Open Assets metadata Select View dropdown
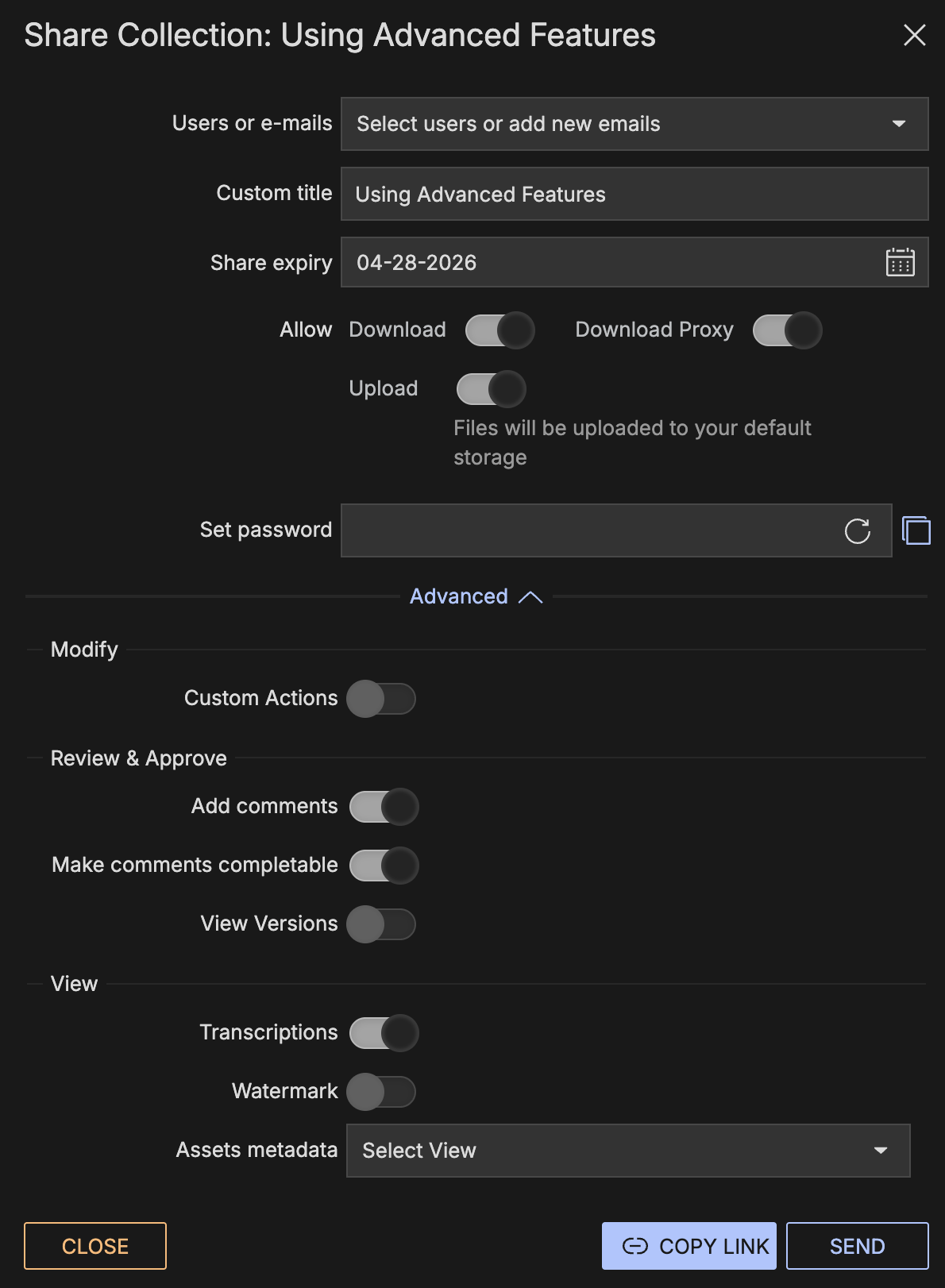Image resolution: width=945 pixels, height=1288 pixels. point(627,1151)
